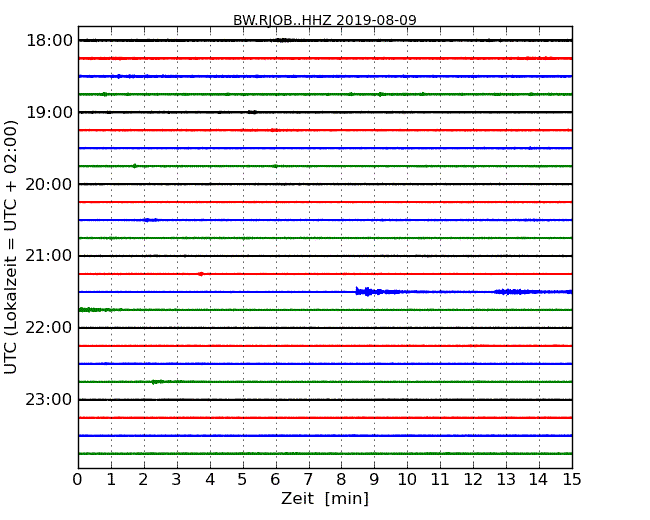Click the green wiggle on the 22:45 trace

point(158,381)
